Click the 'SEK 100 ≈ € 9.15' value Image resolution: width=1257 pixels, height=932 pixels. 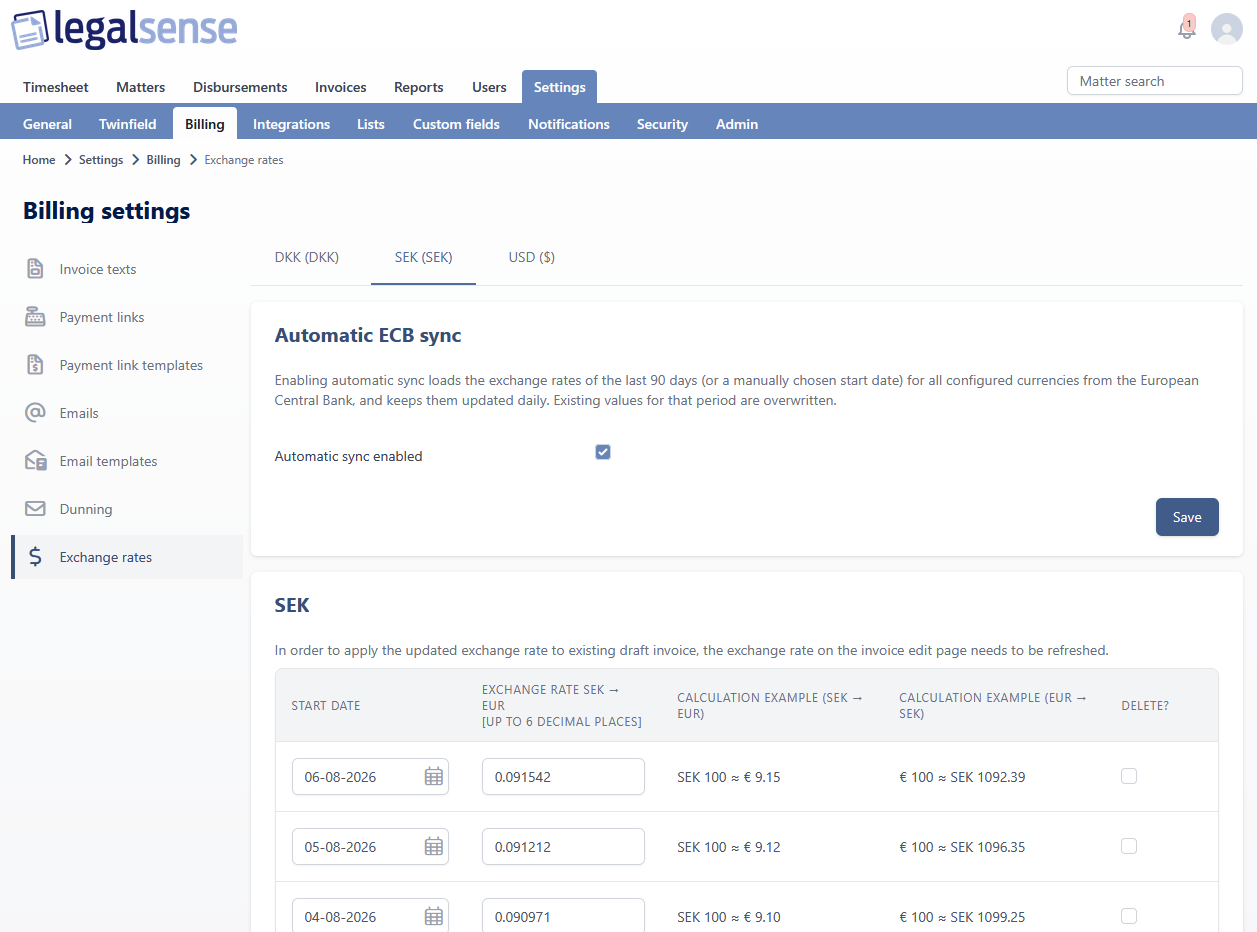(x=729, y=777)
